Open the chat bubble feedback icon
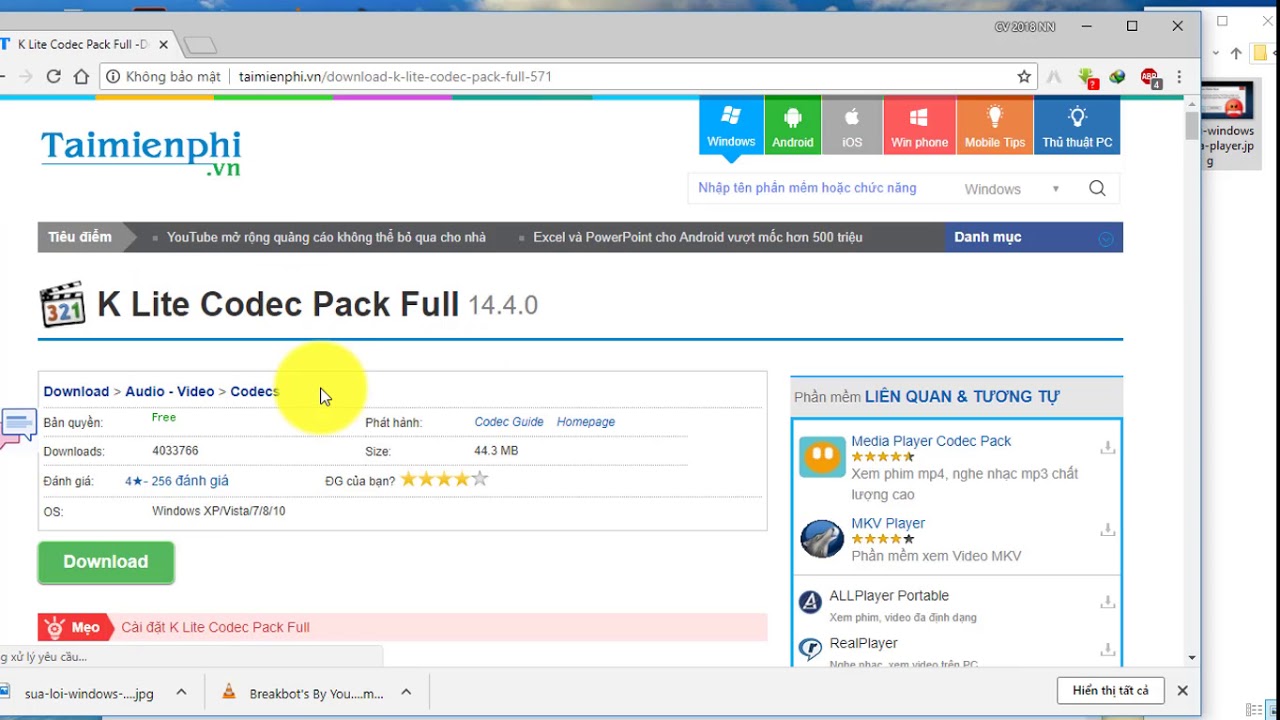This screenshot has height=720, width=1280. point(18,427)
